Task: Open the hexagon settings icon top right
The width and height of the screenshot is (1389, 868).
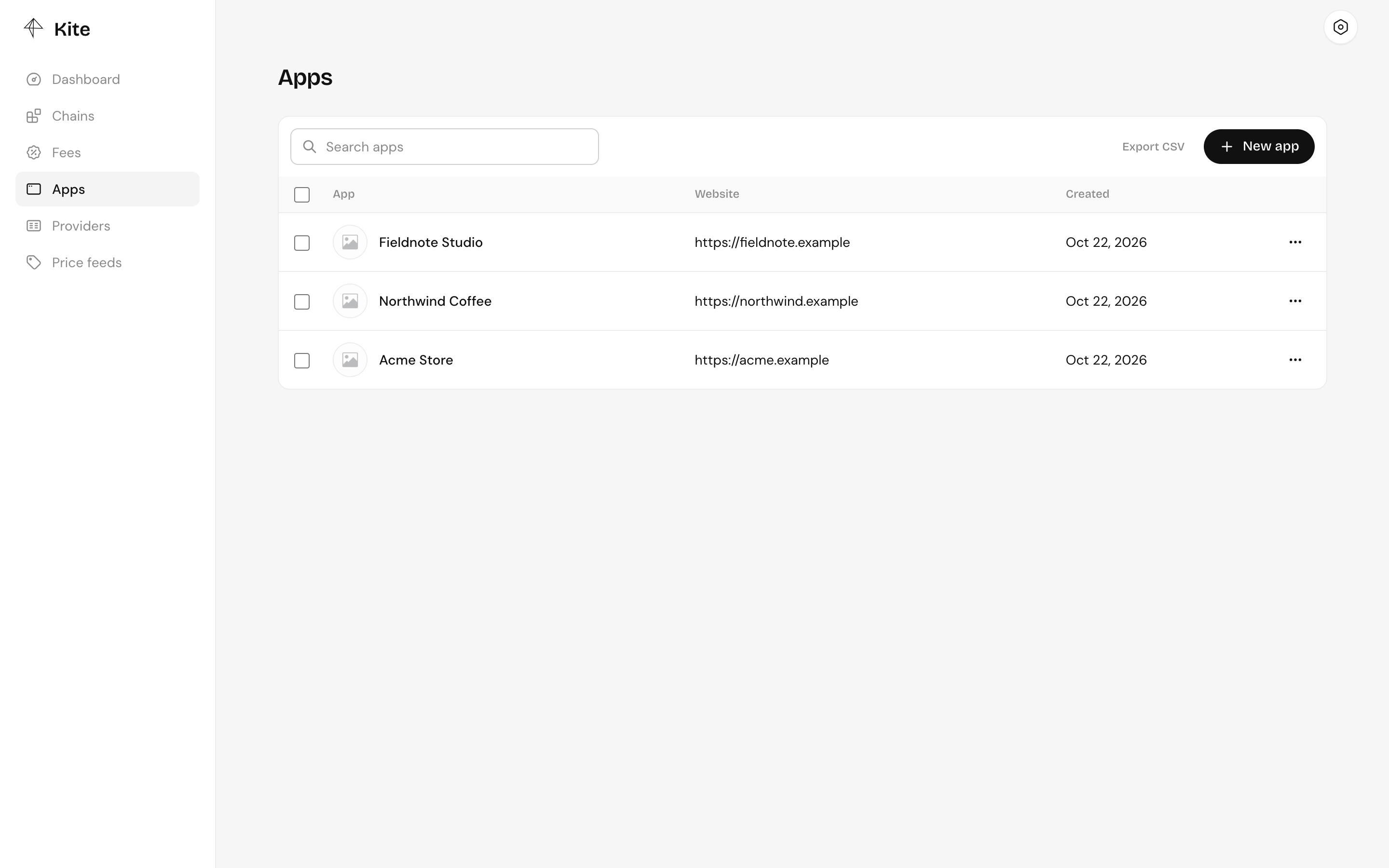Action: click(x=1340, y=27)
